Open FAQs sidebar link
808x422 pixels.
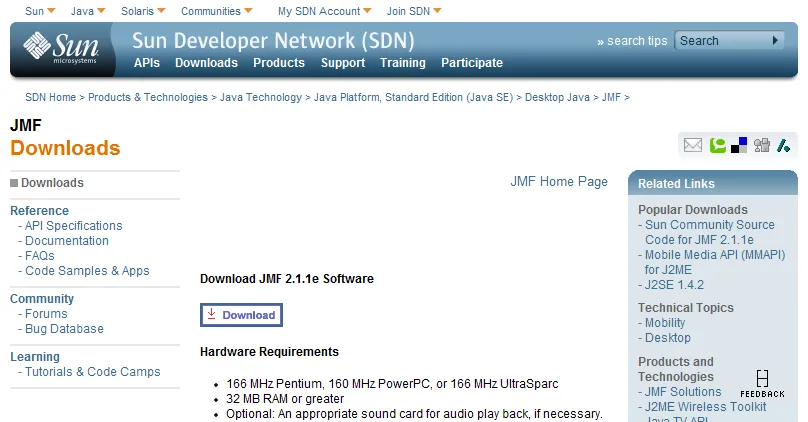point(40,256)
